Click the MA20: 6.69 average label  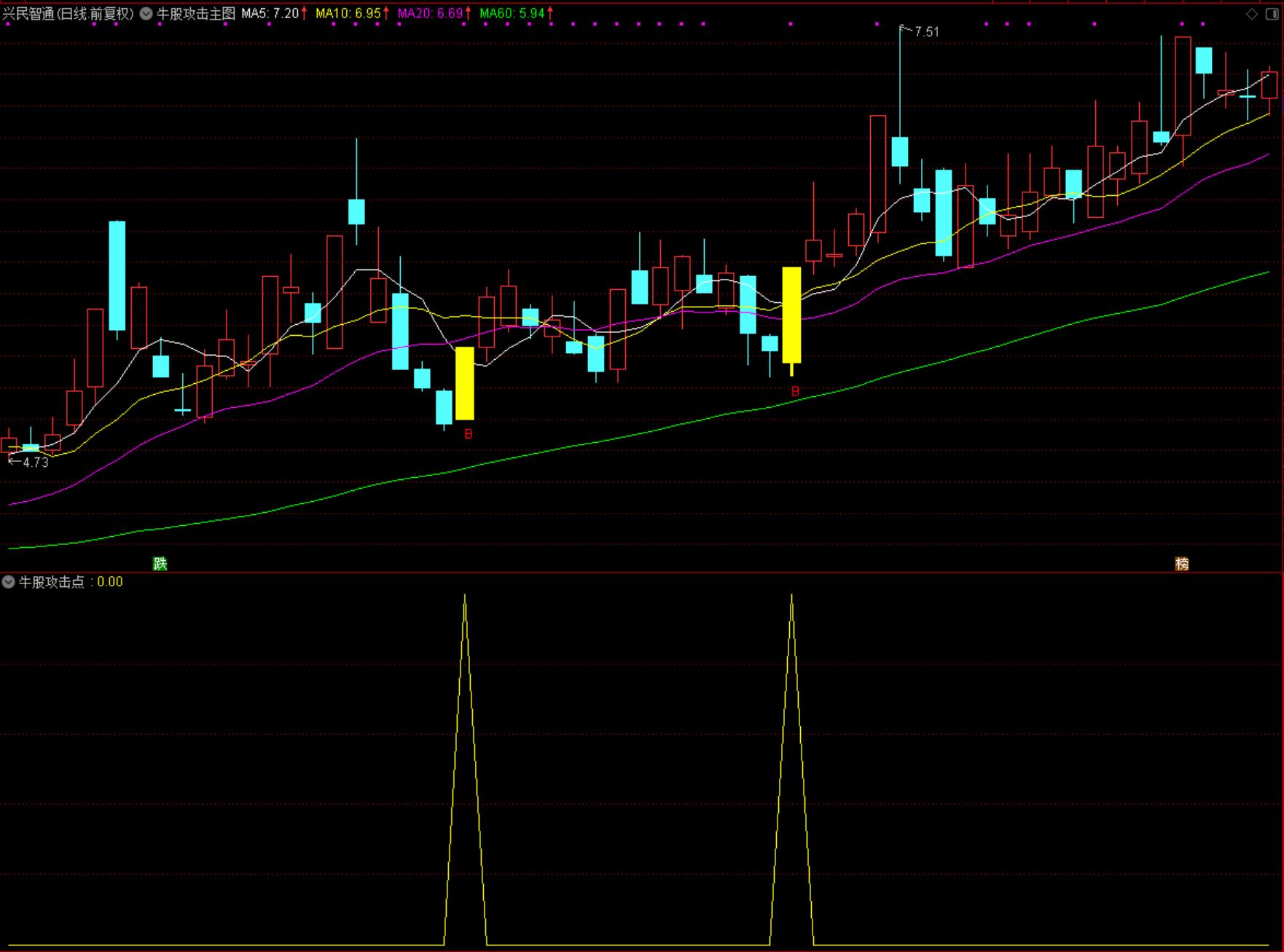point(431,13)
